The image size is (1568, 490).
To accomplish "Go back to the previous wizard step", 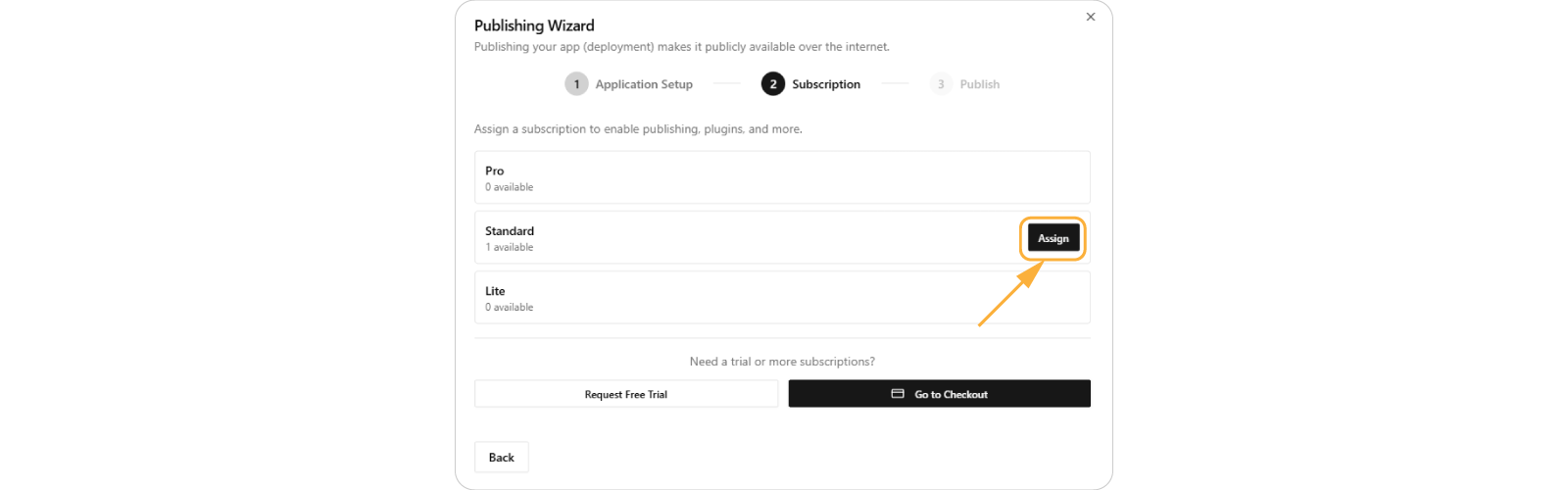I will (502, 458).
